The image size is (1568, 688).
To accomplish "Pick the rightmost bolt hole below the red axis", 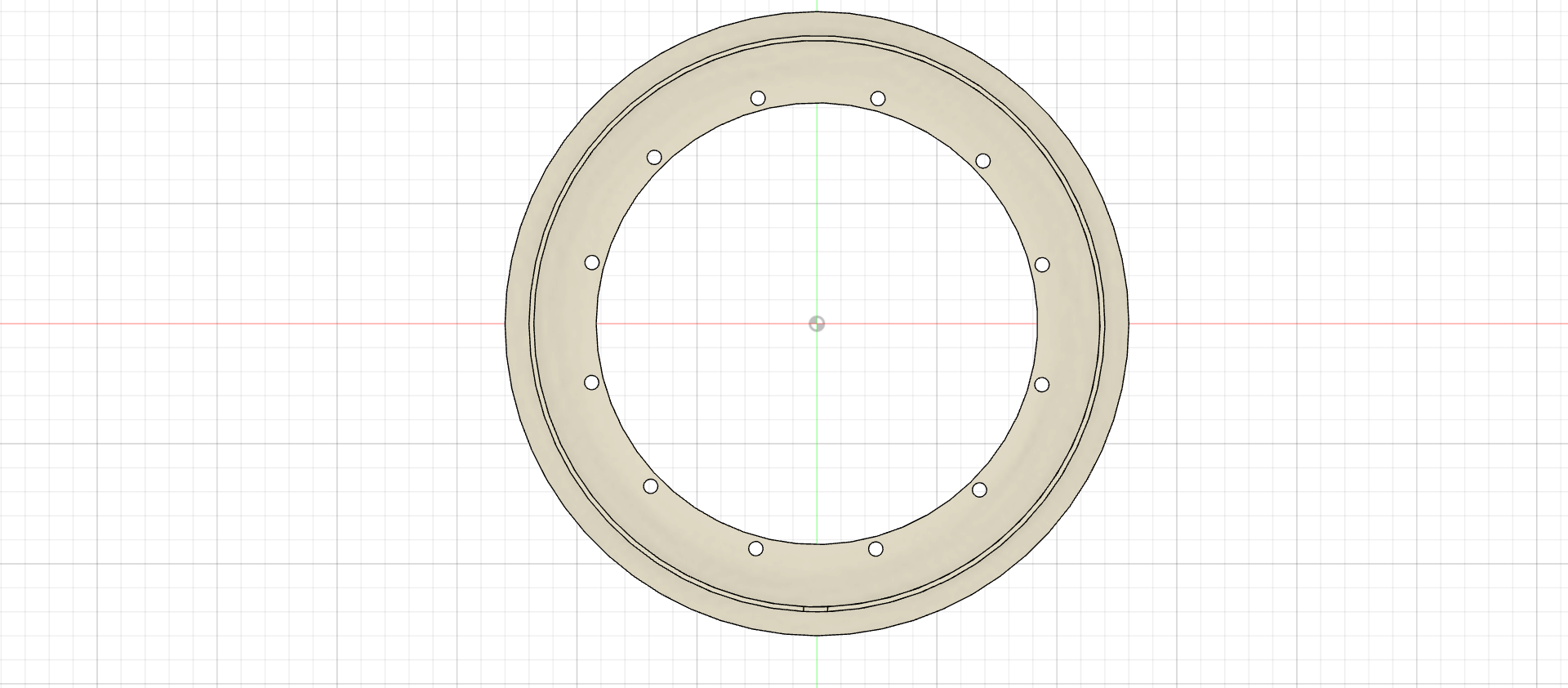I will click(x=1041, y=384).
